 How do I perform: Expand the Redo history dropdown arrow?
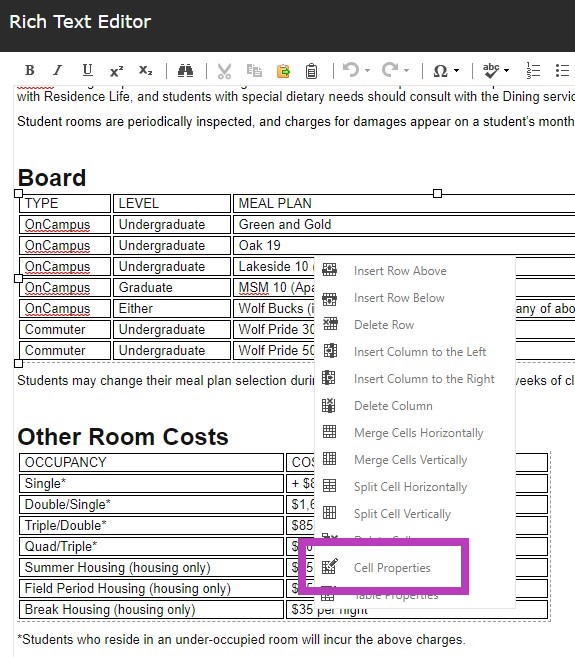click(x=407, y=70)
